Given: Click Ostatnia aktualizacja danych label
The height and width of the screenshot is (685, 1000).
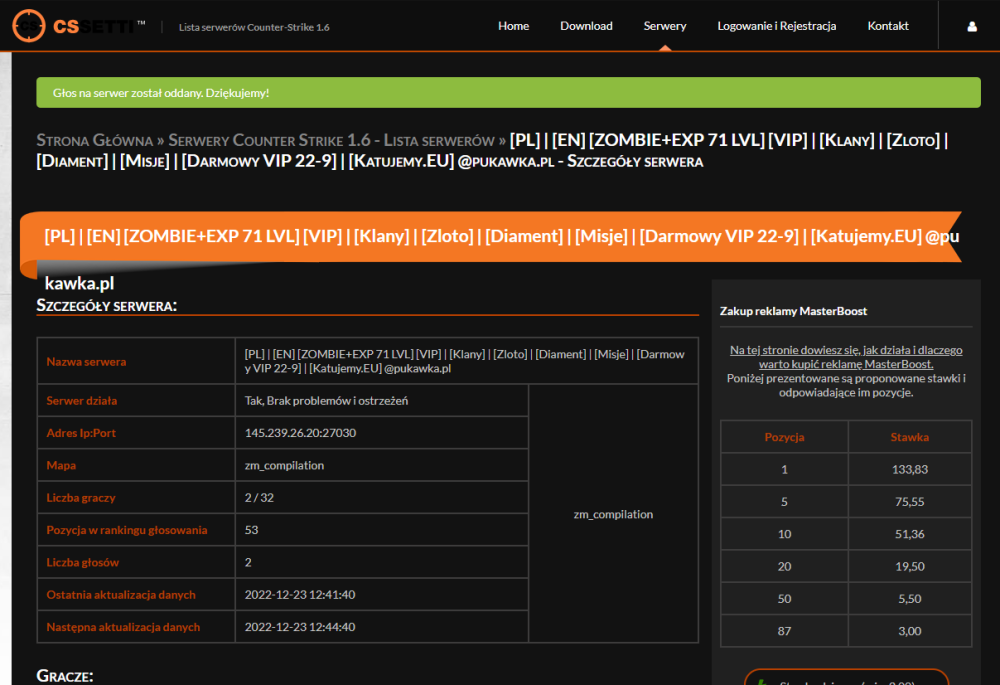Looking at the screenshot, I should click(x=121, y=594).
